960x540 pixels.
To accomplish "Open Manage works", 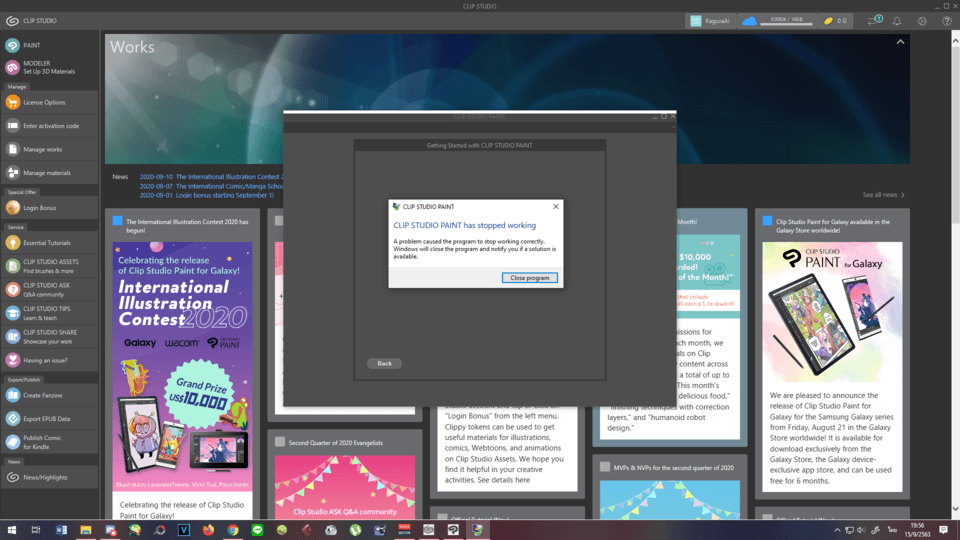I will (49, 149).
